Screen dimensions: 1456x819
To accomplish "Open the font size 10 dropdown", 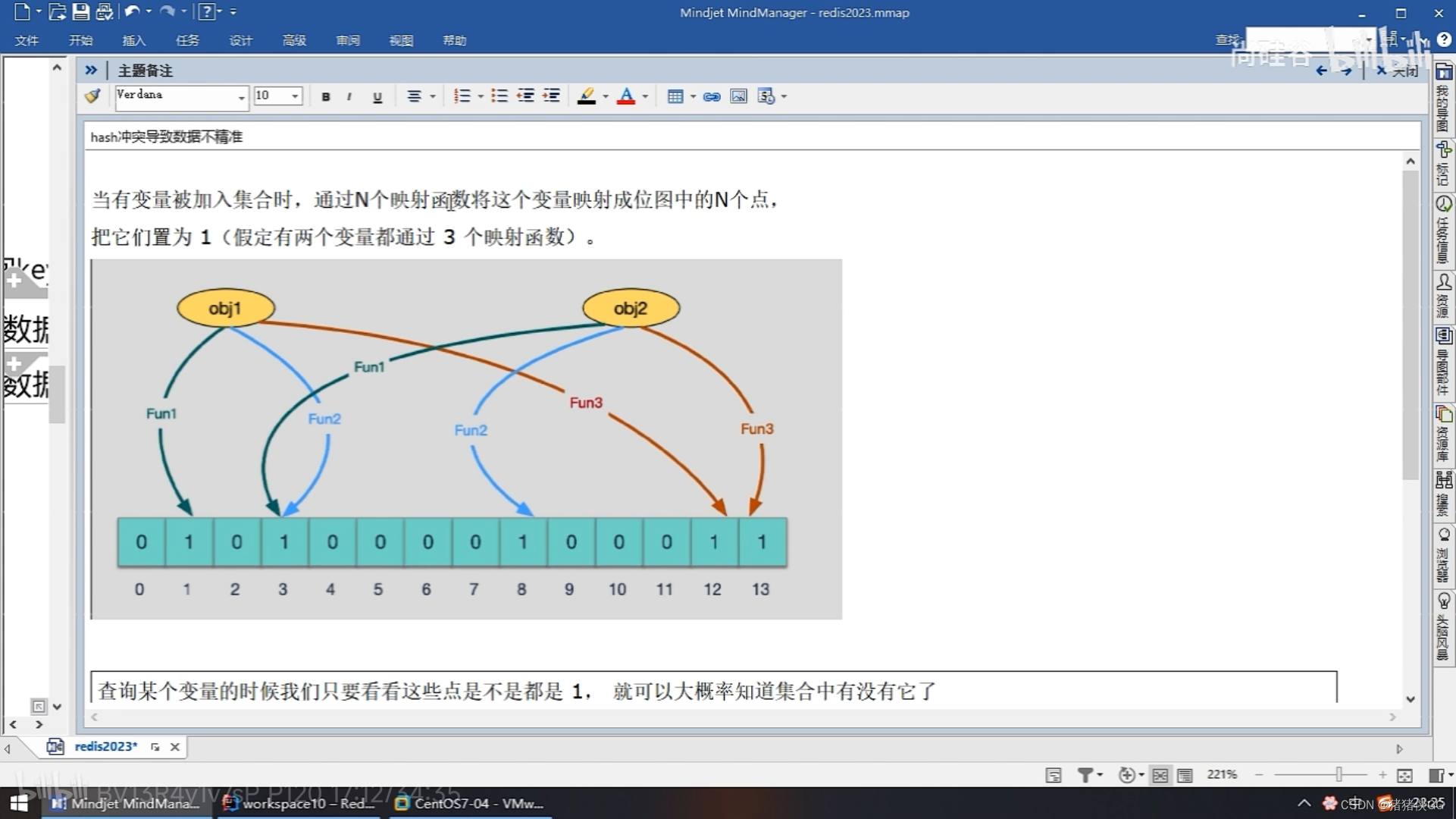I will coord(295,96).
